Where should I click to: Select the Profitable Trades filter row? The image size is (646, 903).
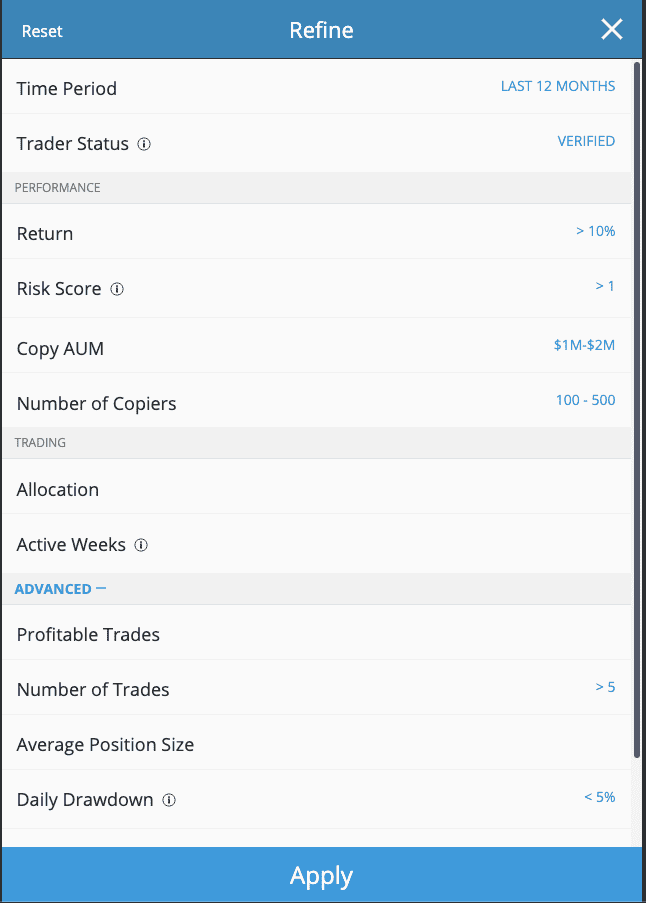317,632
